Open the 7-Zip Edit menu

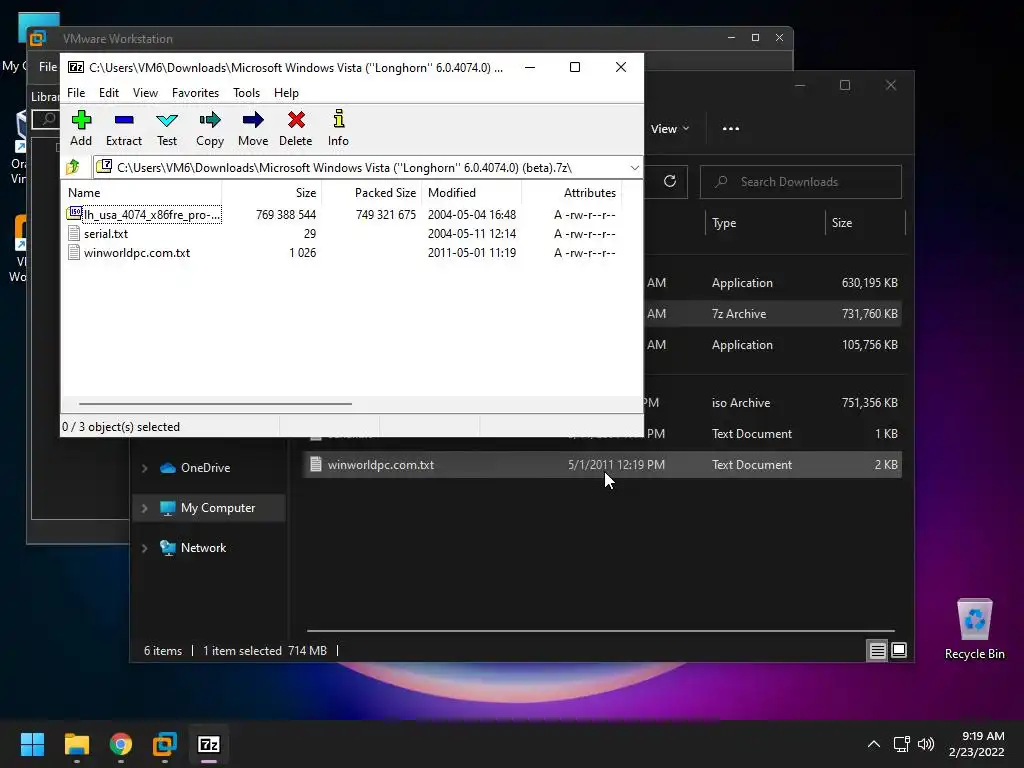click(x=108, y=93)
